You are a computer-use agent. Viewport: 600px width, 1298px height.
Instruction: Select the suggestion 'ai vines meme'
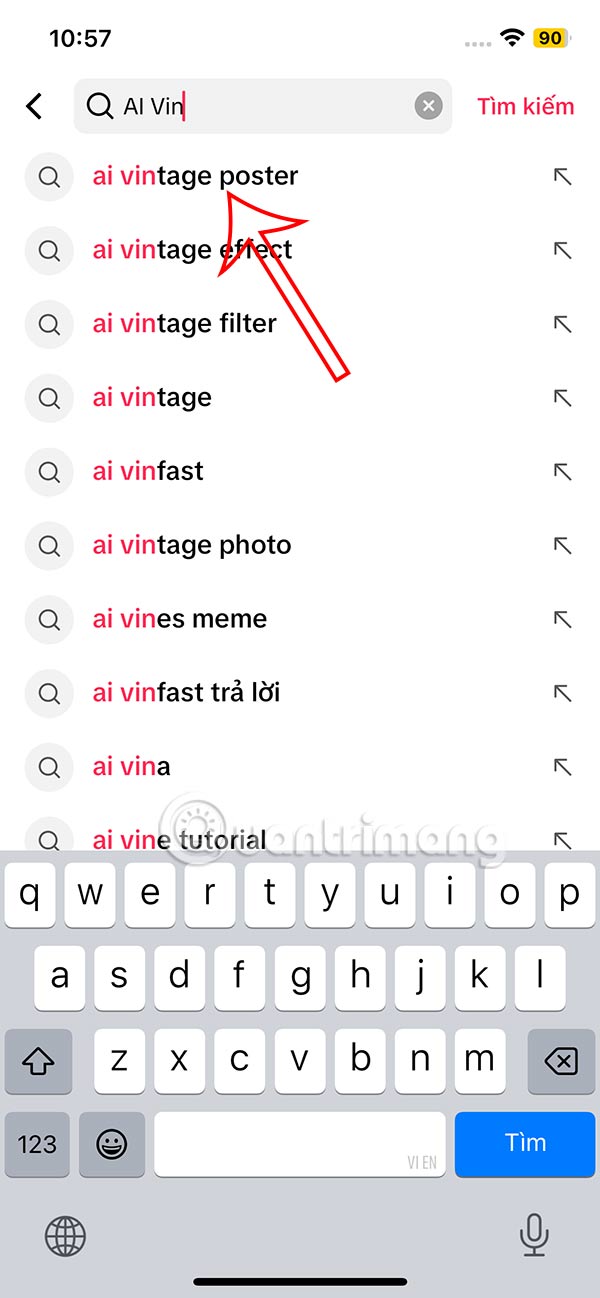(x=179, y=619)
